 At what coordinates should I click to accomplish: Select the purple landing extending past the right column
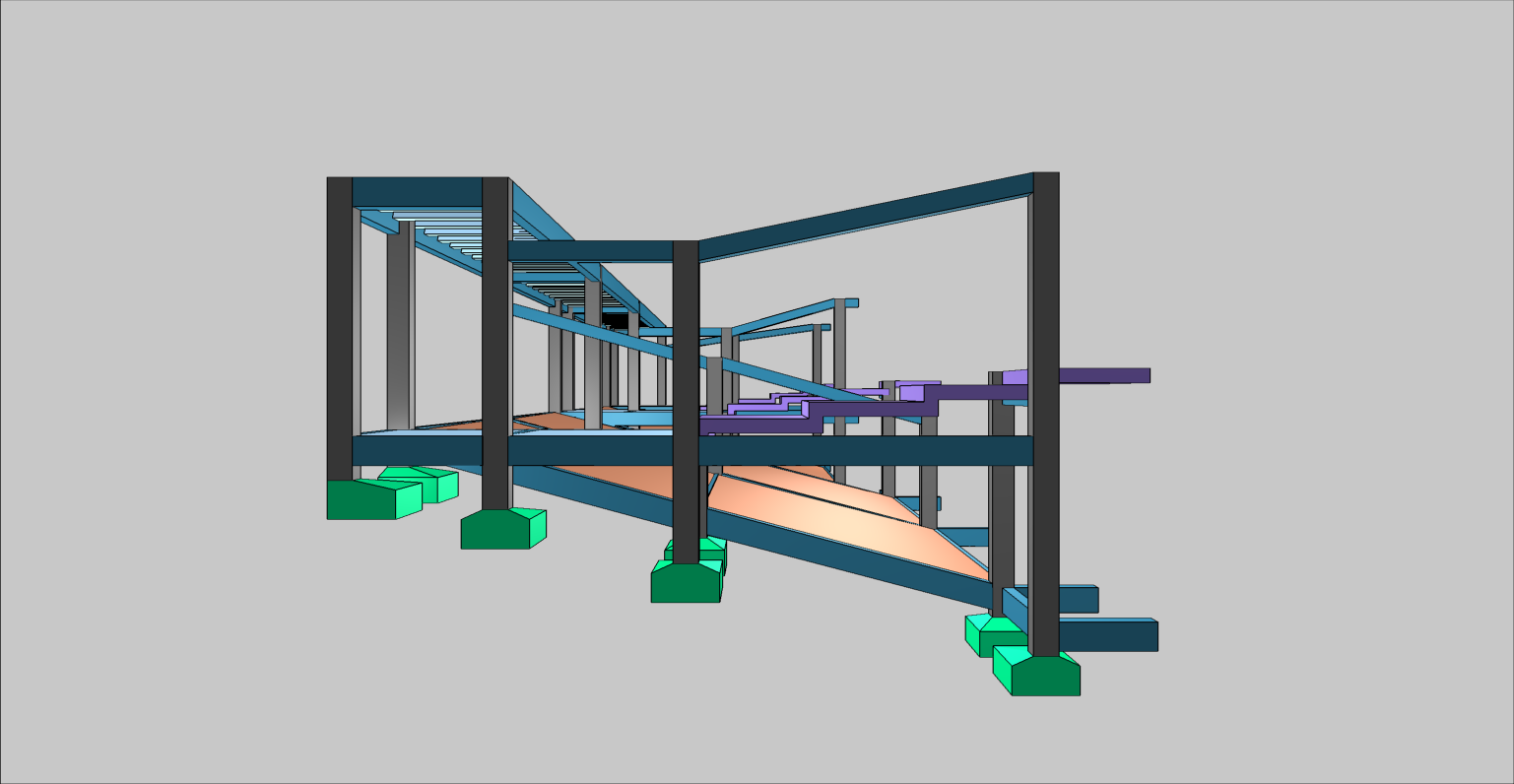pyautogui.click(x=1103, y=375)
